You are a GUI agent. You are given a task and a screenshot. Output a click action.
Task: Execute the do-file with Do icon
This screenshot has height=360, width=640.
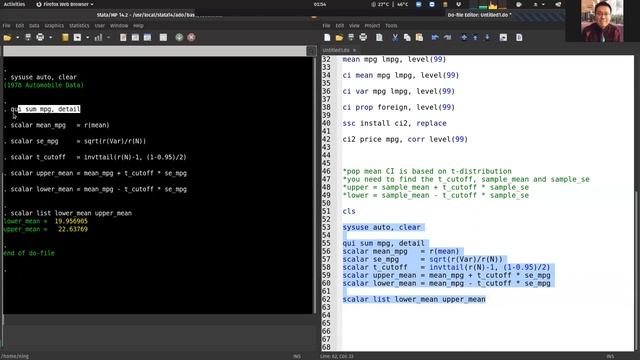[519, 38]
